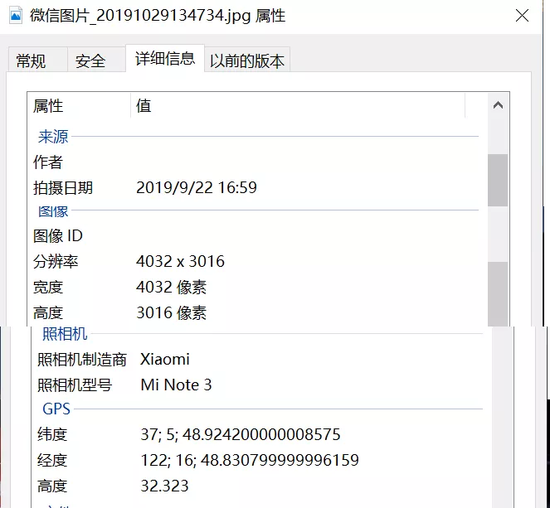The height and width of the screenshot is (508, 550).
Task: Click the image file icon in title bar
Action: (x=15, y=16)
